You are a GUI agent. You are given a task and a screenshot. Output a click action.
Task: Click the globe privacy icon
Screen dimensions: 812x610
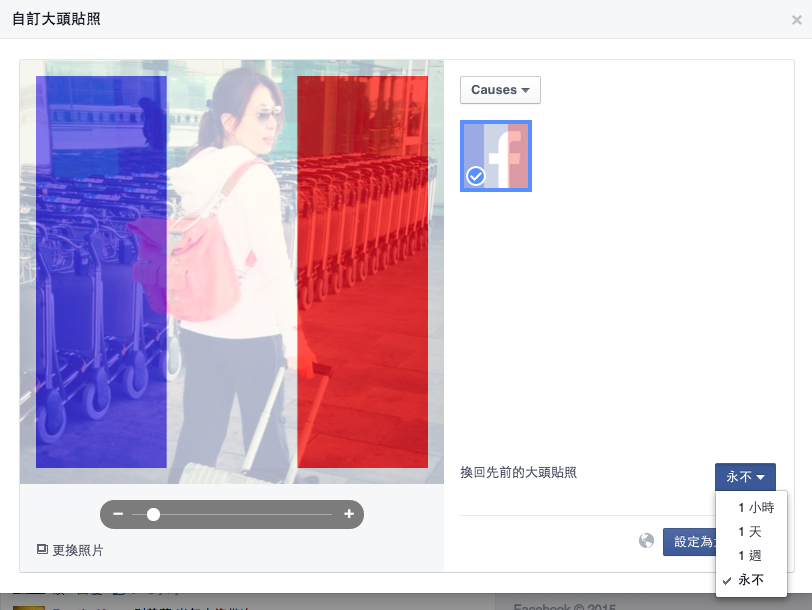(647, 541)
